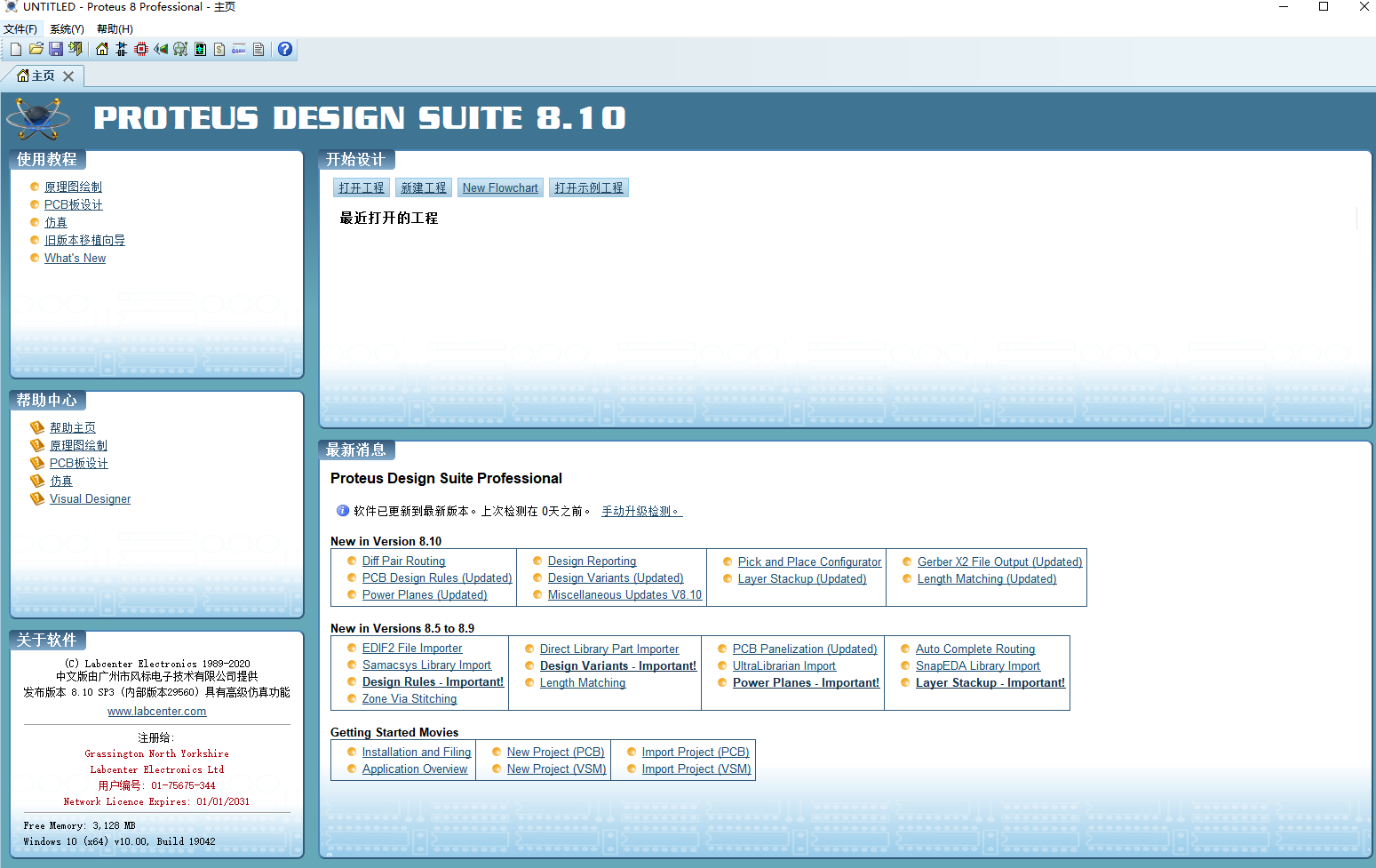Open Pick and Place Configurator link

pos(809,561)
